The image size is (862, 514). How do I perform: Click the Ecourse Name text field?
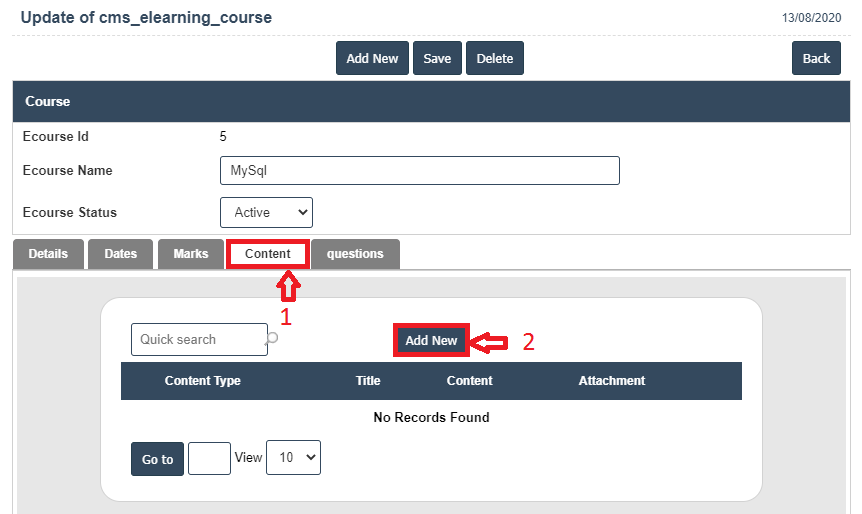click(419, 170)
